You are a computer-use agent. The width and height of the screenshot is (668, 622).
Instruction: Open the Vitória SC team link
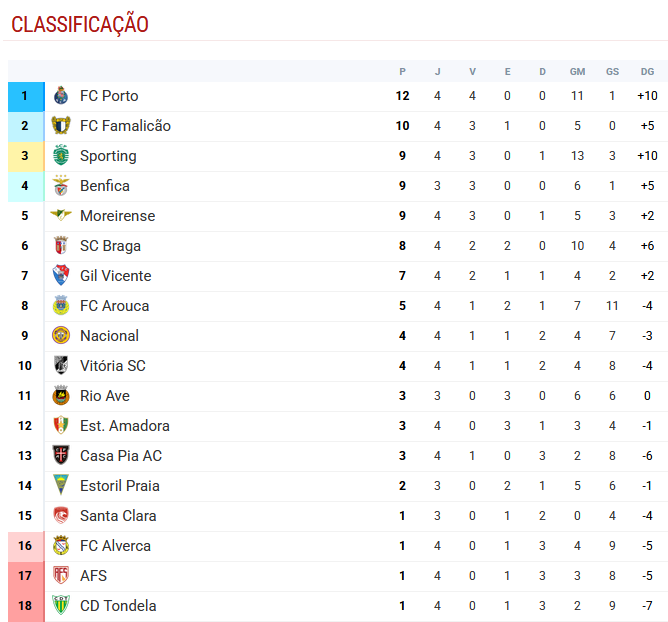(113, 366)
